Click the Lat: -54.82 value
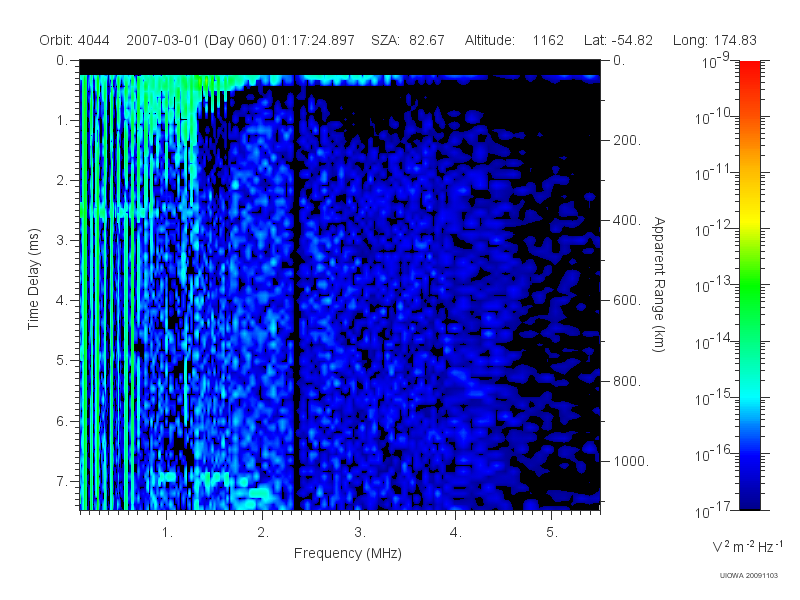The width and height of the screenshot is (800, 600). pos(618,40)
